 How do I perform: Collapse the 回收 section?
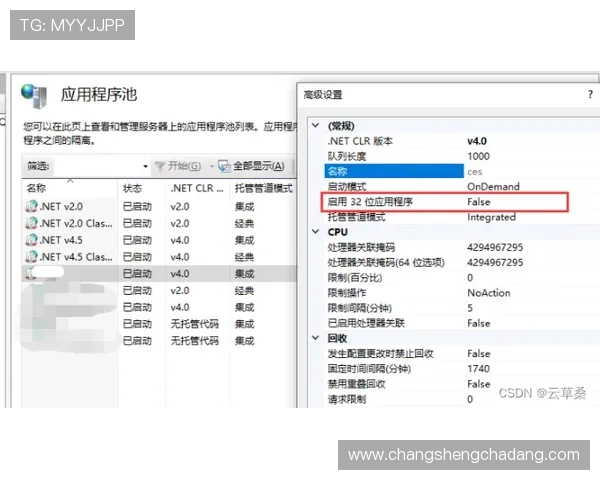coord(316,338)
